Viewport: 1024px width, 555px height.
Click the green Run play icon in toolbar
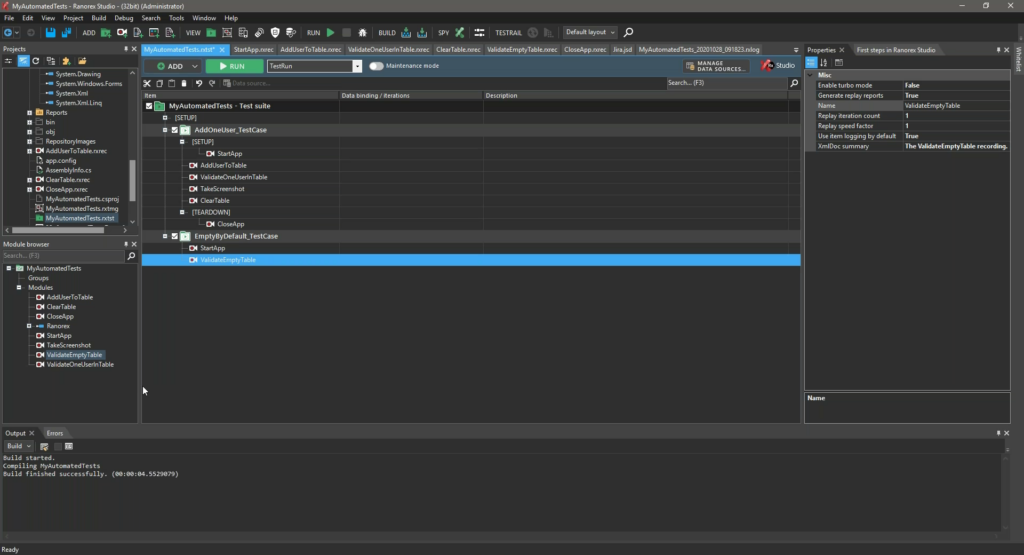tap(330, 32)
